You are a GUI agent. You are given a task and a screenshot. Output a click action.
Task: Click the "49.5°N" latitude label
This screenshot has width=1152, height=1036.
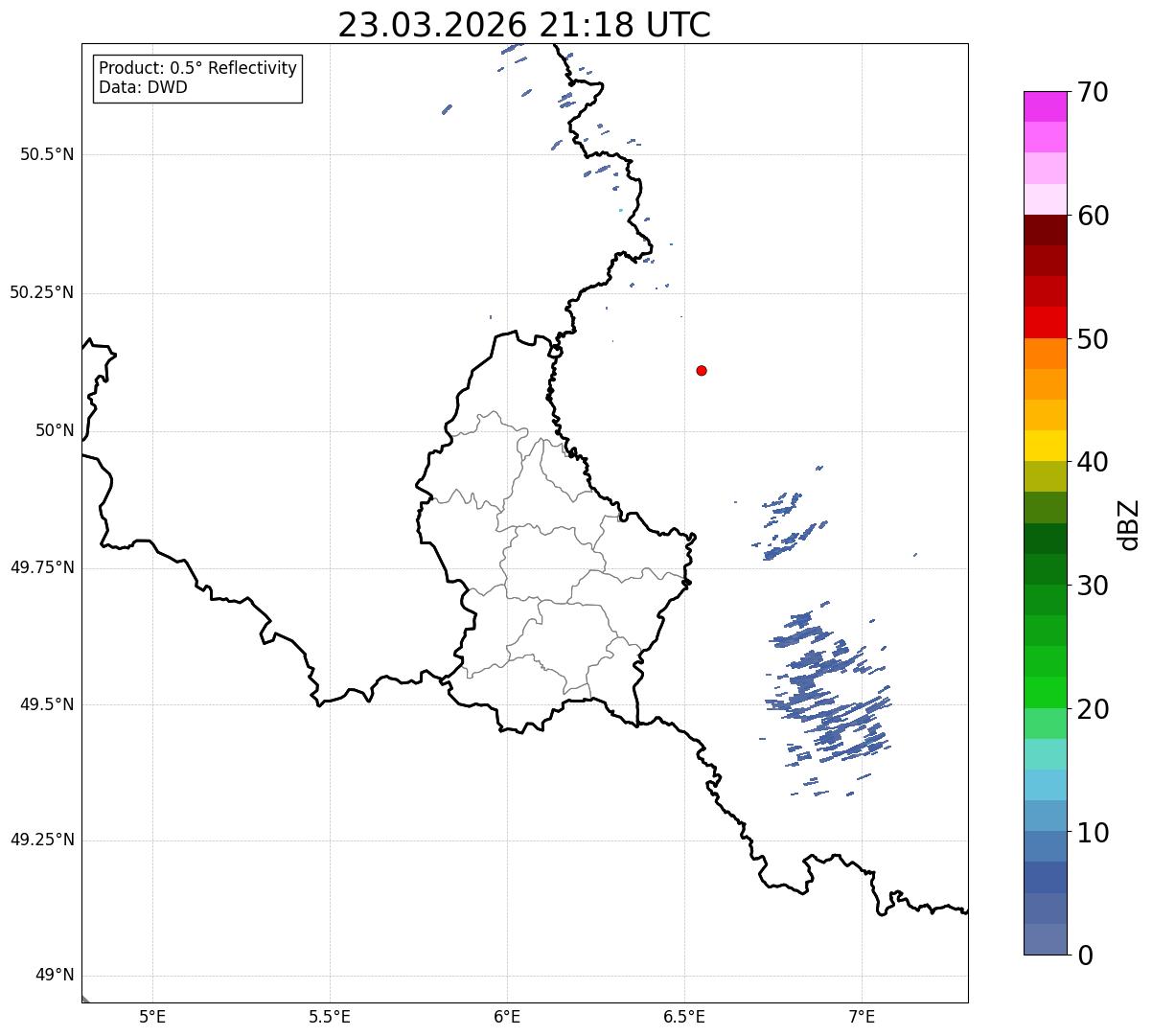click(47, 704)
